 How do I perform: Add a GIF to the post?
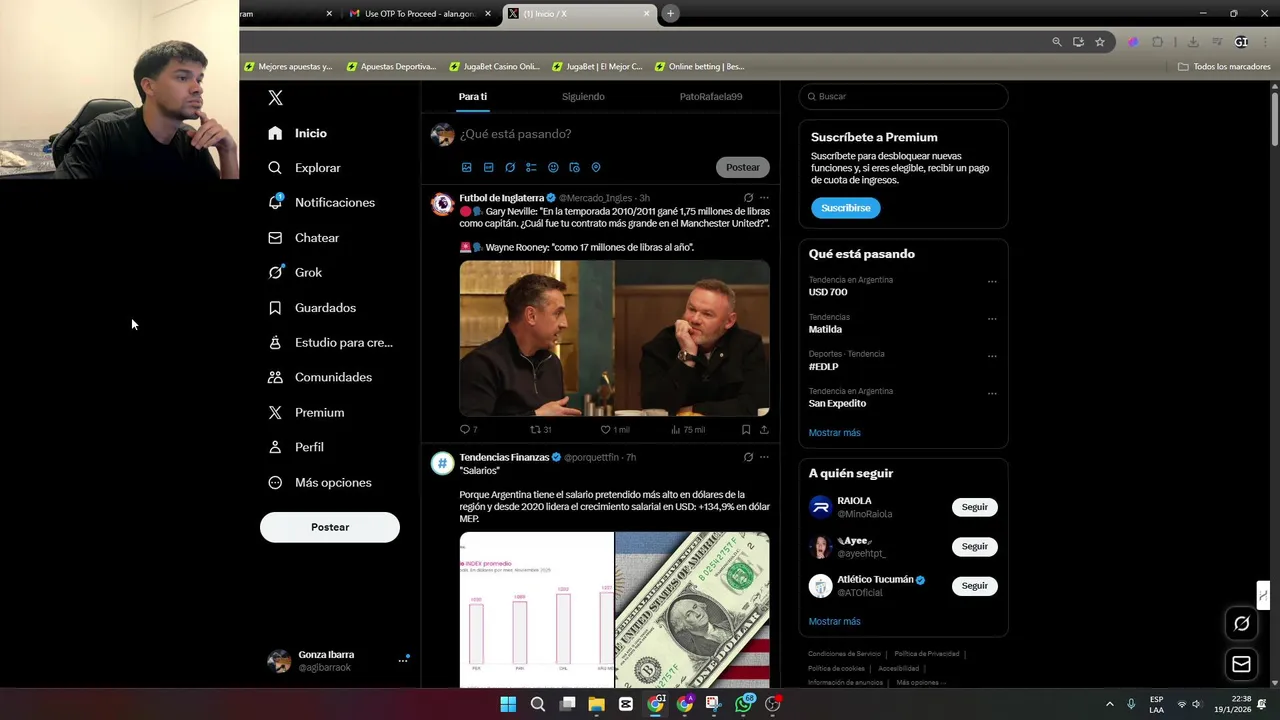tap(488, 167)
